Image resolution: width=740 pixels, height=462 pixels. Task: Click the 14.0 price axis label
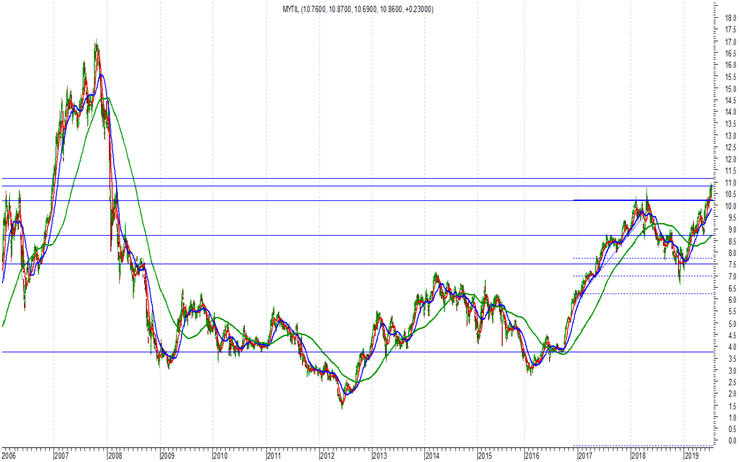point(731,112)
